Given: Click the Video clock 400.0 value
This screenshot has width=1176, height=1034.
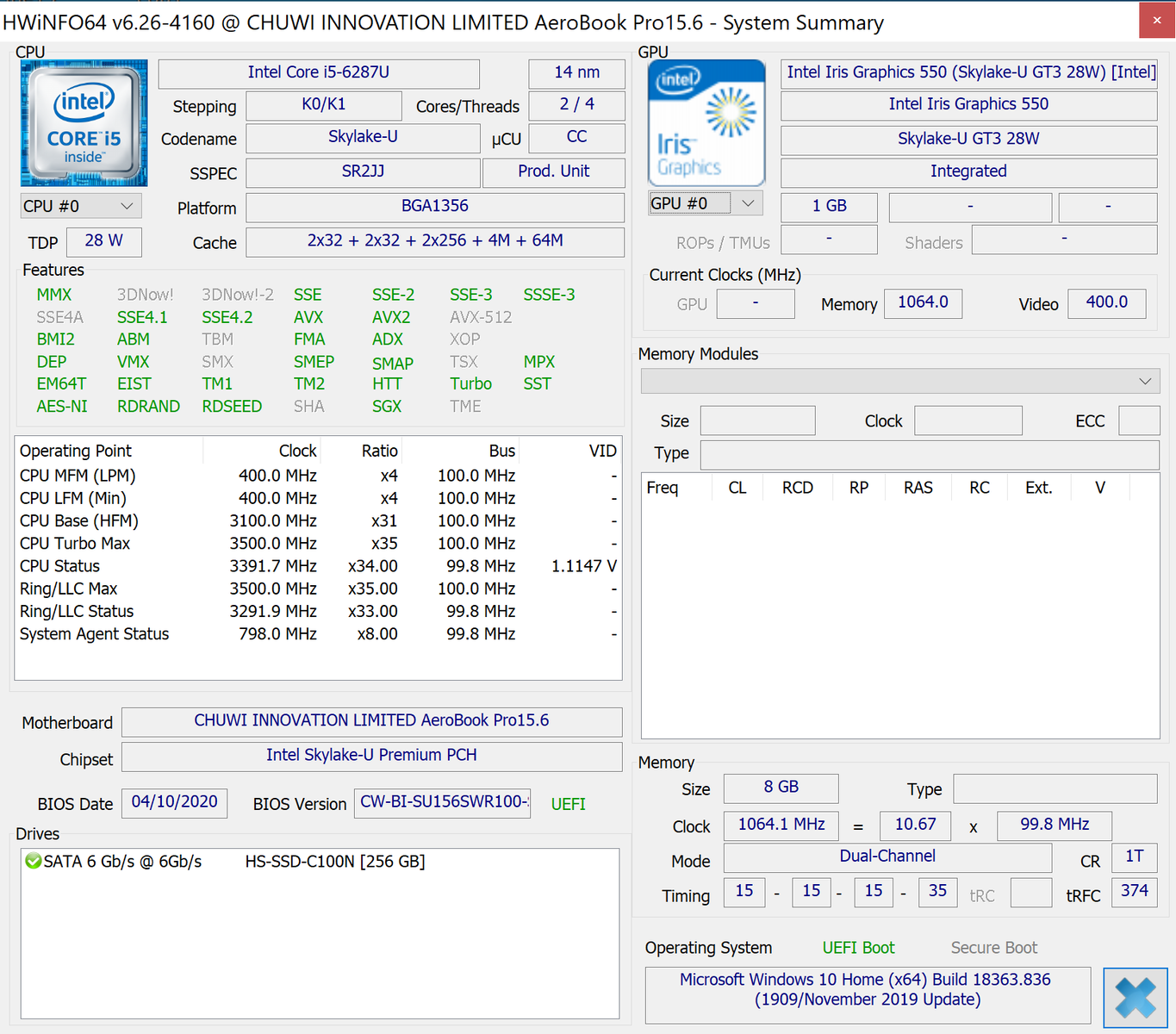Looking at the screenshot, I should pos(1106,303).
